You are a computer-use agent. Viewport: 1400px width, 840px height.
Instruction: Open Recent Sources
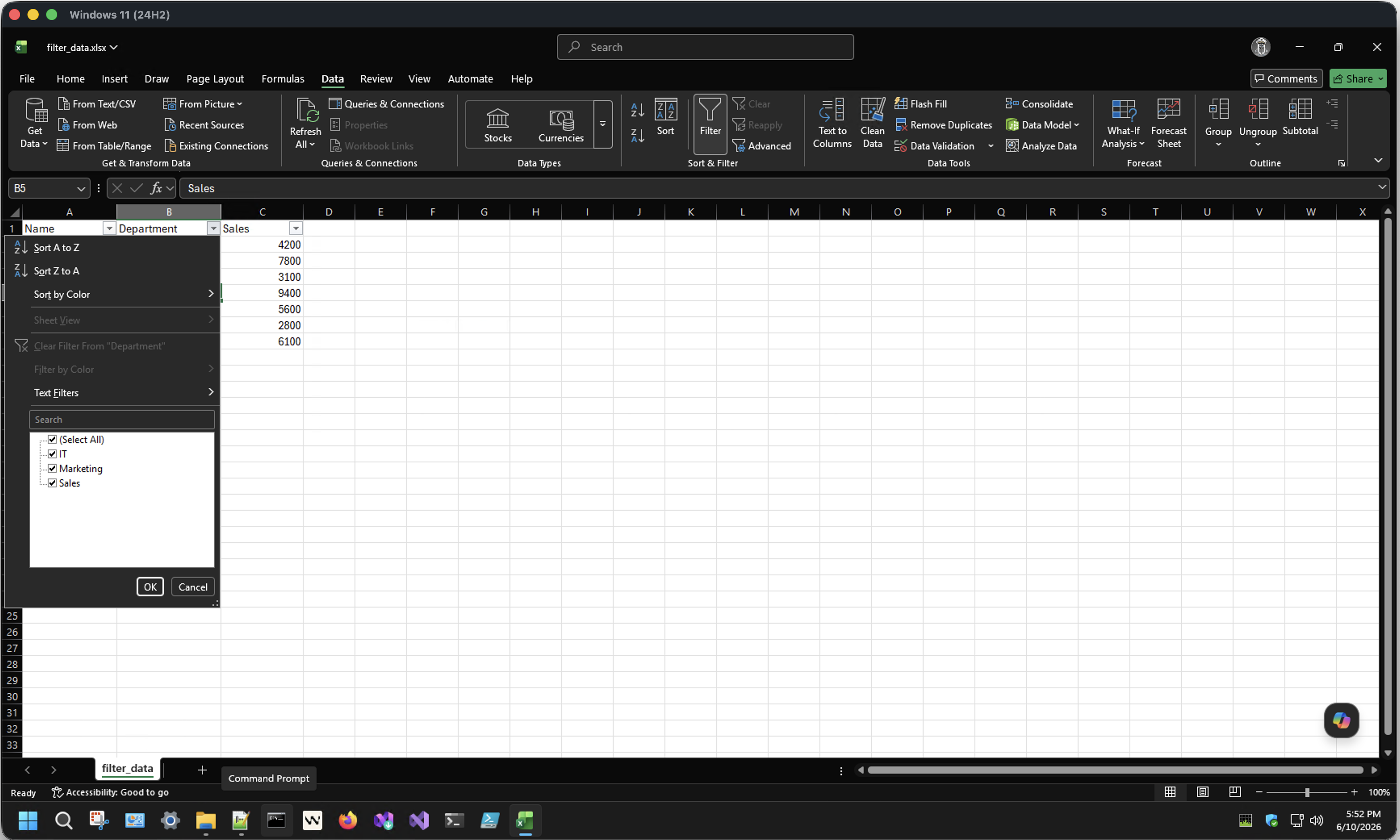[x=204, y=125]
